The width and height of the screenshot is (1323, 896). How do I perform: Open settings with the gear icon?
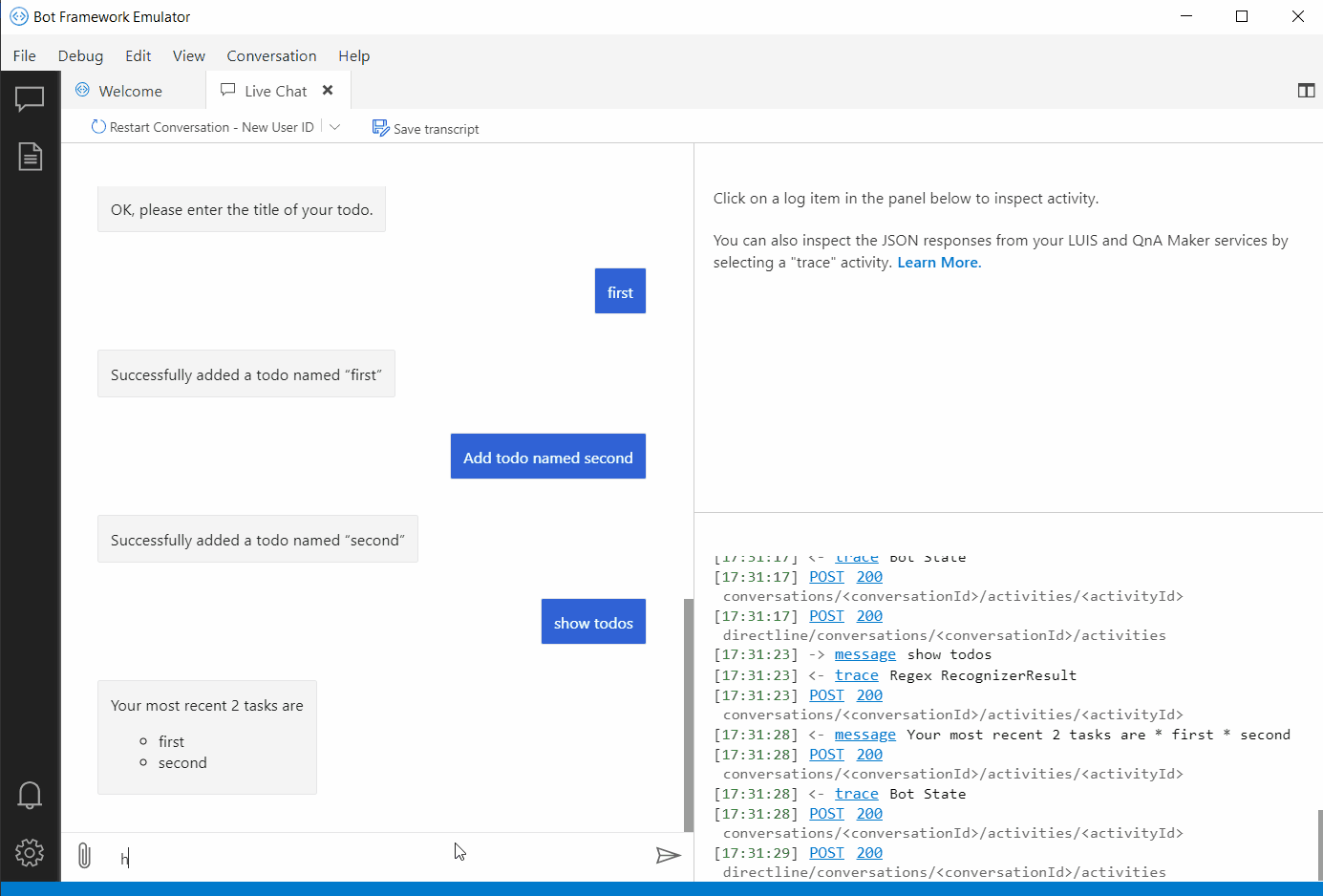click(30, 852)
